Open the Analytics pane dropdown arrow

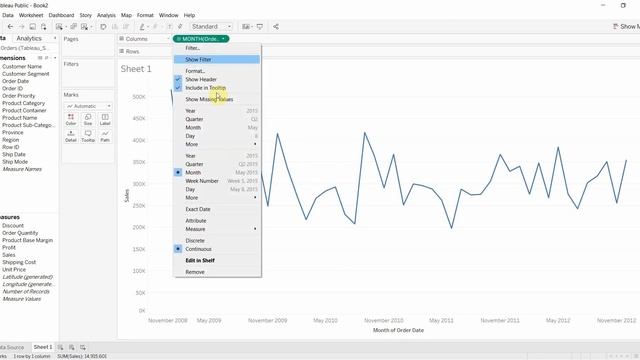coord(55,38)
